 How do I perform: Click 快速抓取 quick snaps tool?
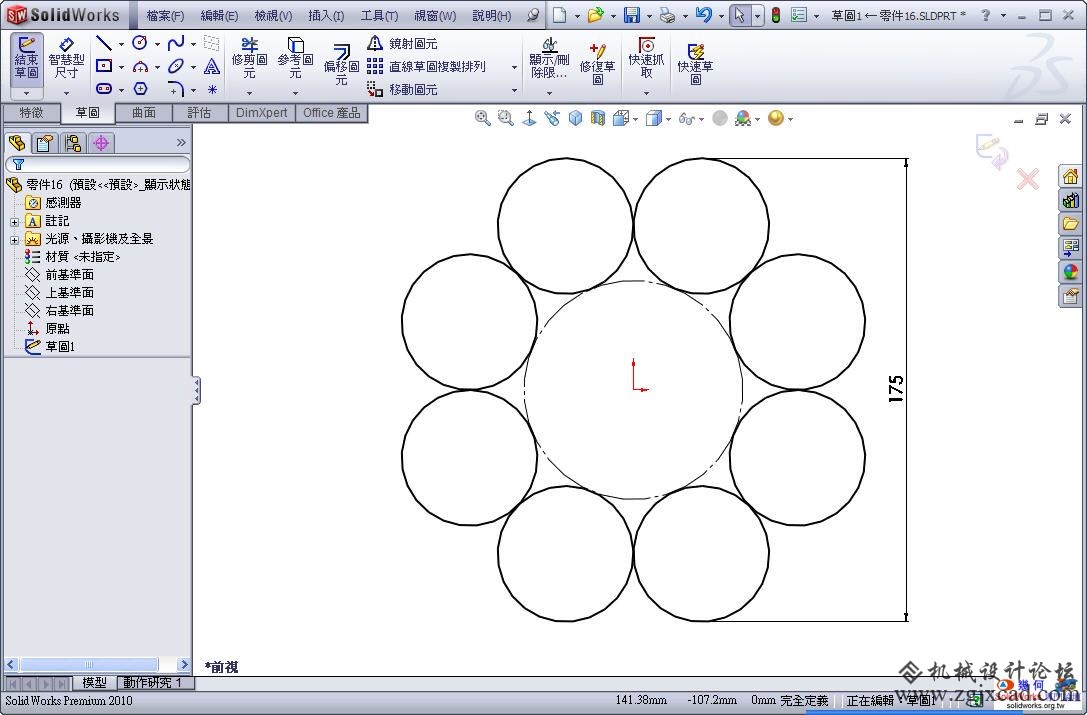[646, 59]
